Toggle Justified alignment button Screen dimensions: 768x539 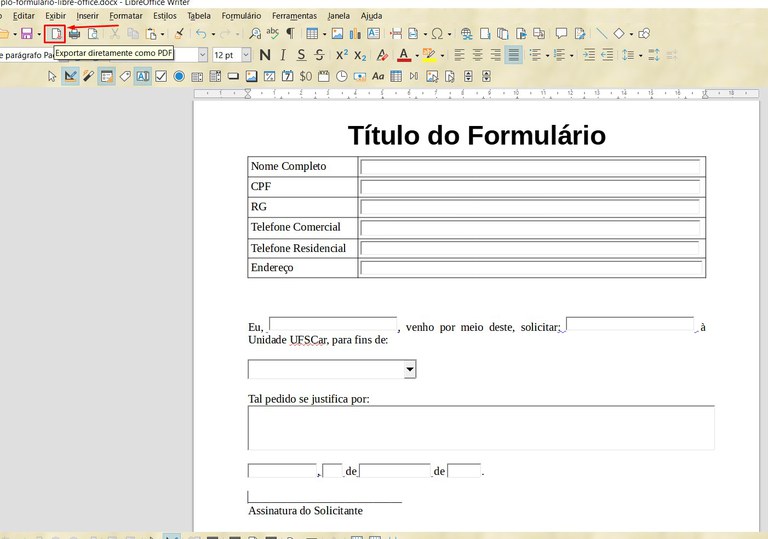pos(513,55)
